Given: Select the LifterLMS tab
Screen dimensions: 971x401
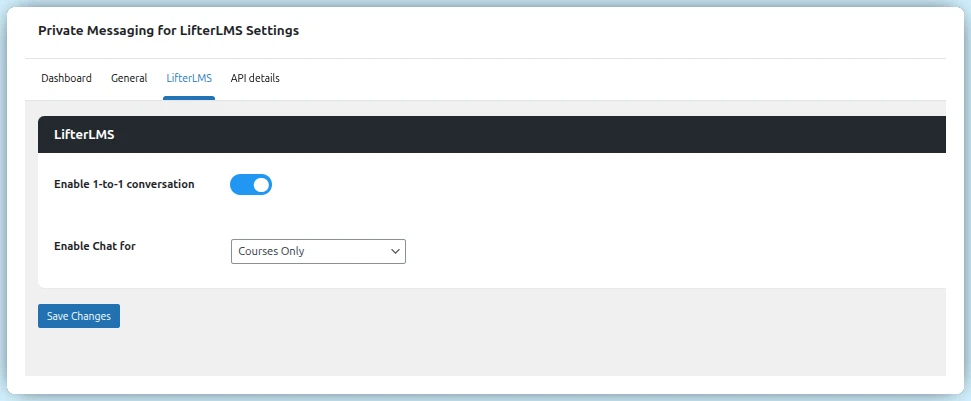Looking at the screenshot, I should [x=189, y=78].
